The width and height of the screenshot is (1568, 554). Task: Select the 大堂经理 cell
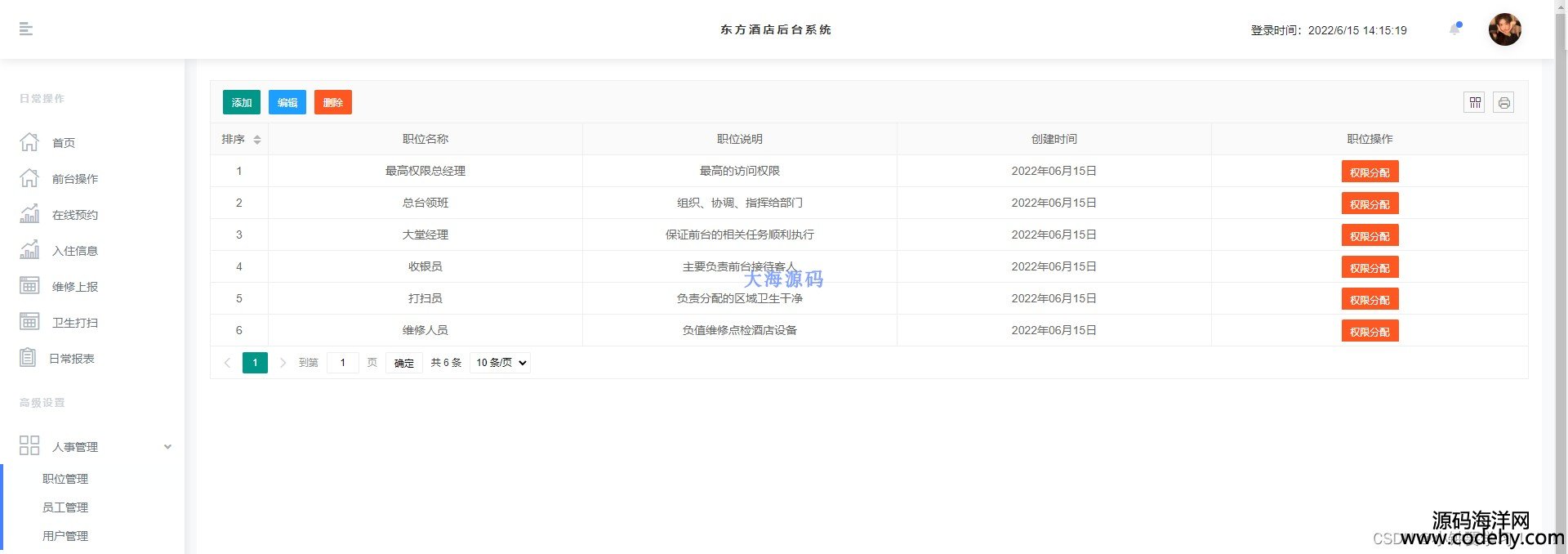tap(425, 235)
